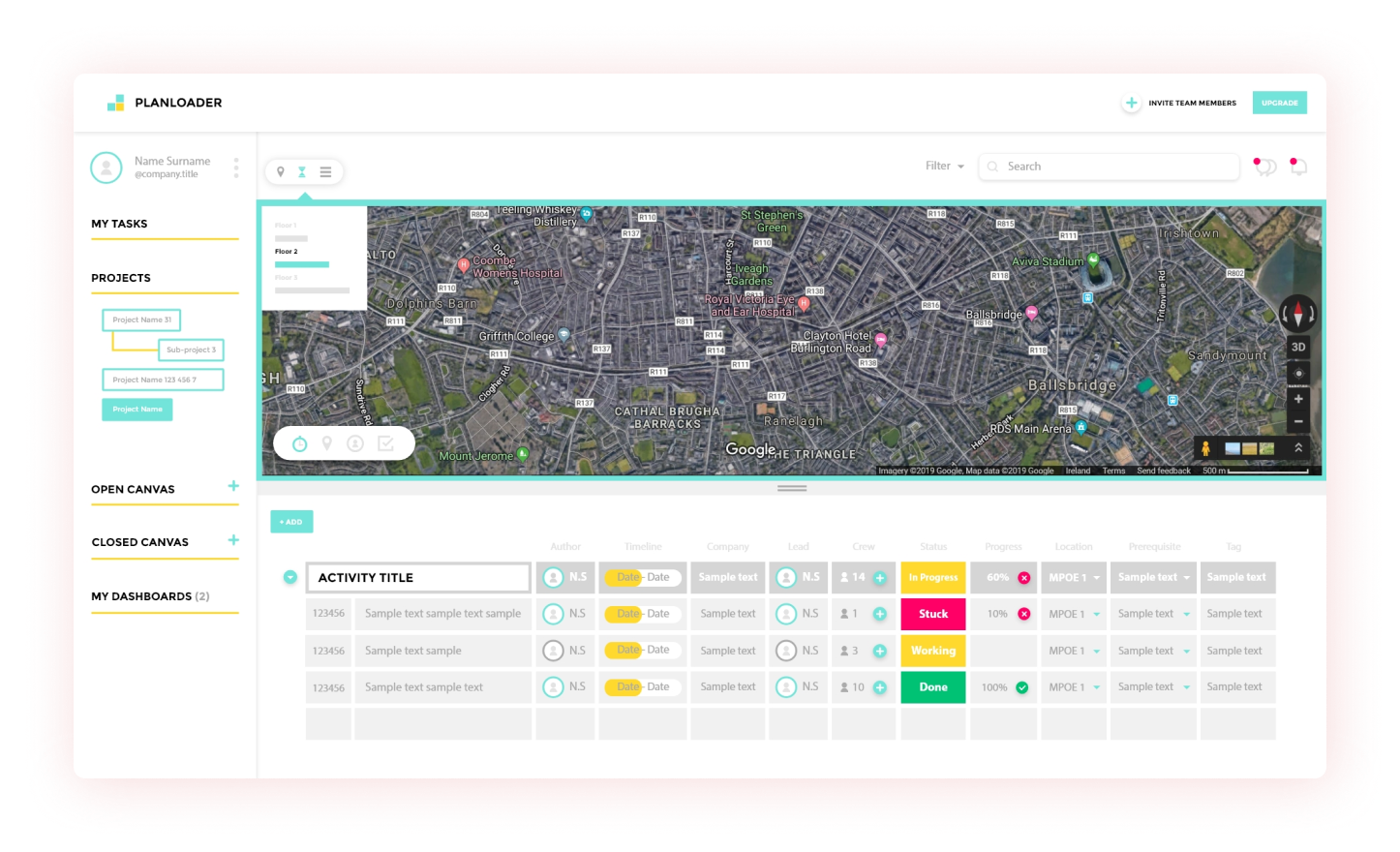Click the green Done status cell

[x=933, y=687]
